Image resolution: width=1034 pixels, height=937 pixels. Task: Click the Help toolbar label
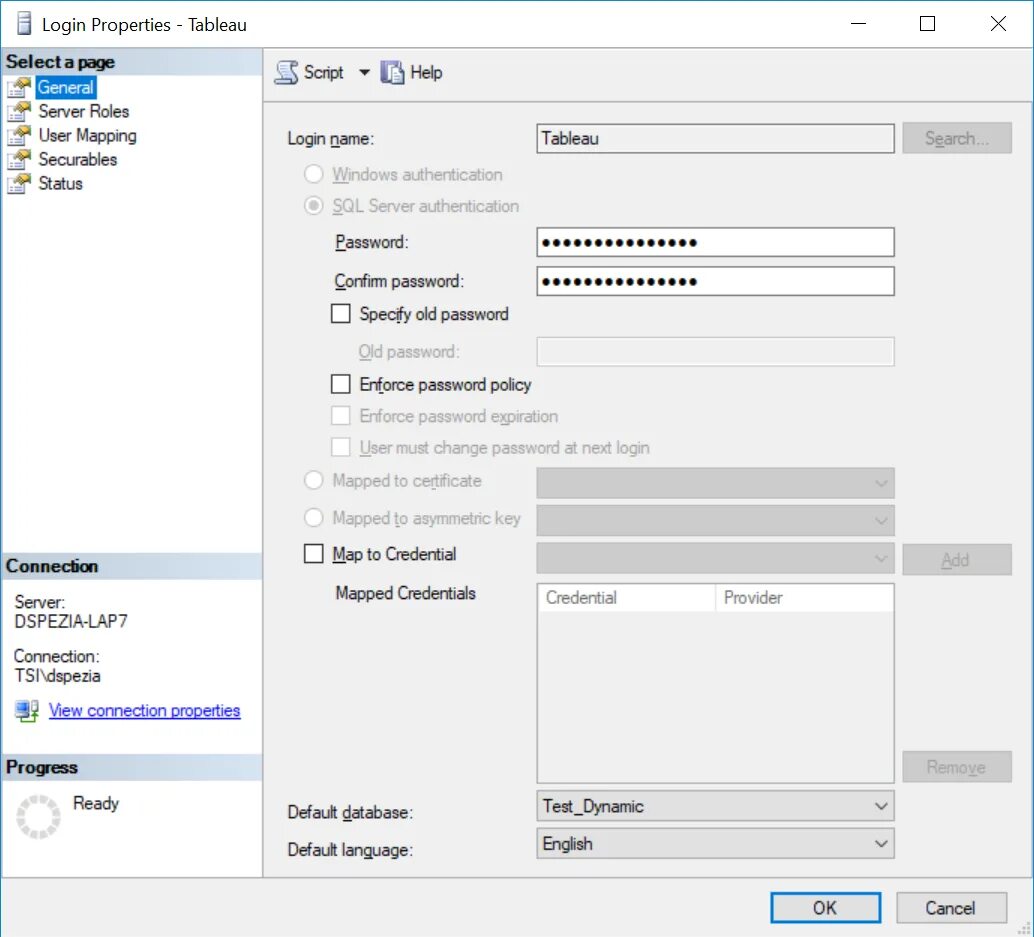(426, 73)
